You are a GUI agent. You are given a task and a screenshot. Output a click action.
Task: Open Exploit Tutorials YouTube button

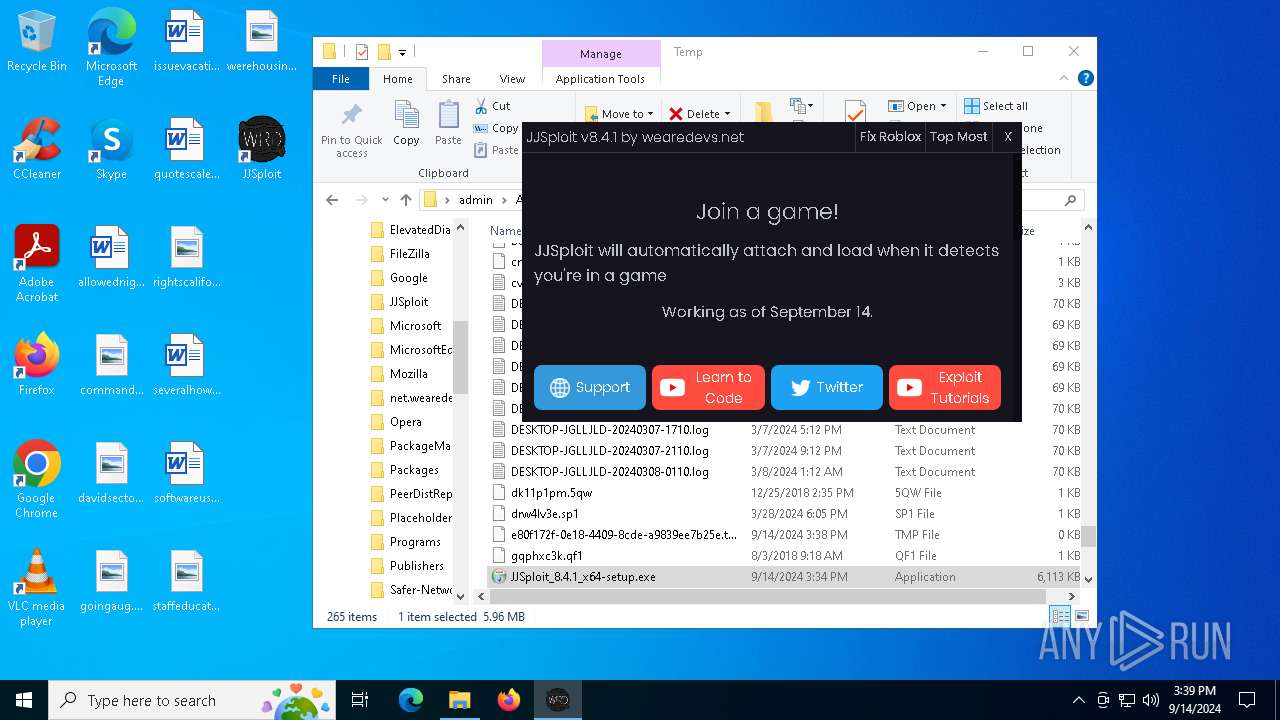(x=945, y=387)
